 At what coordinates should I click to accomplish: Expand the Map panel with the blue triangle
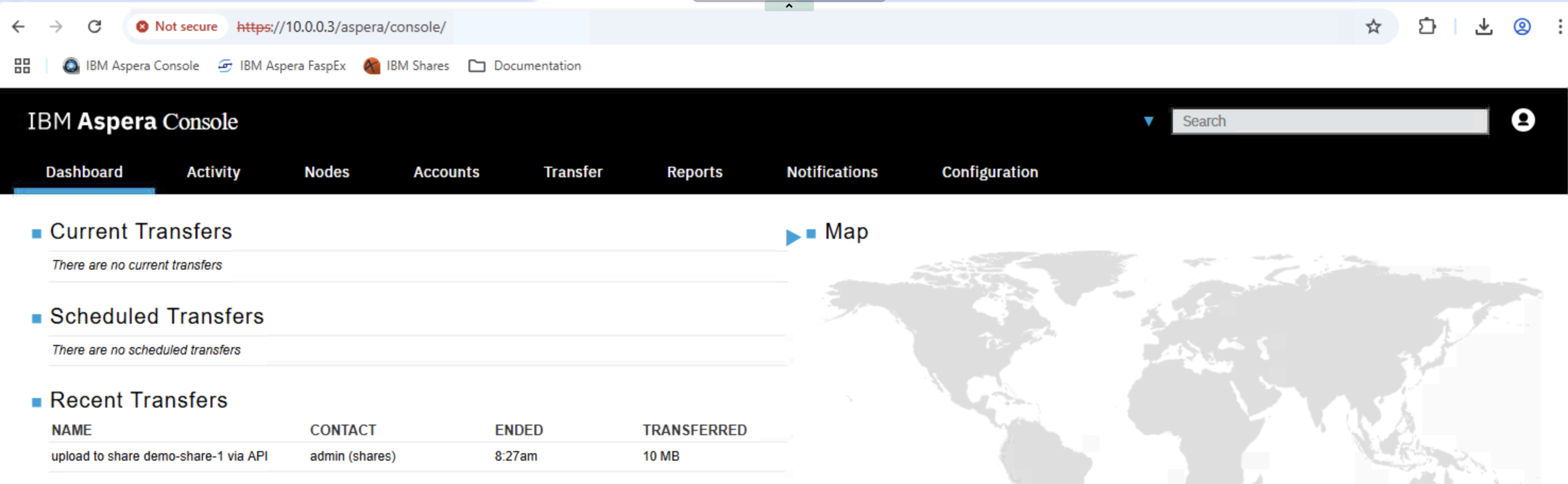pos(792,237)
